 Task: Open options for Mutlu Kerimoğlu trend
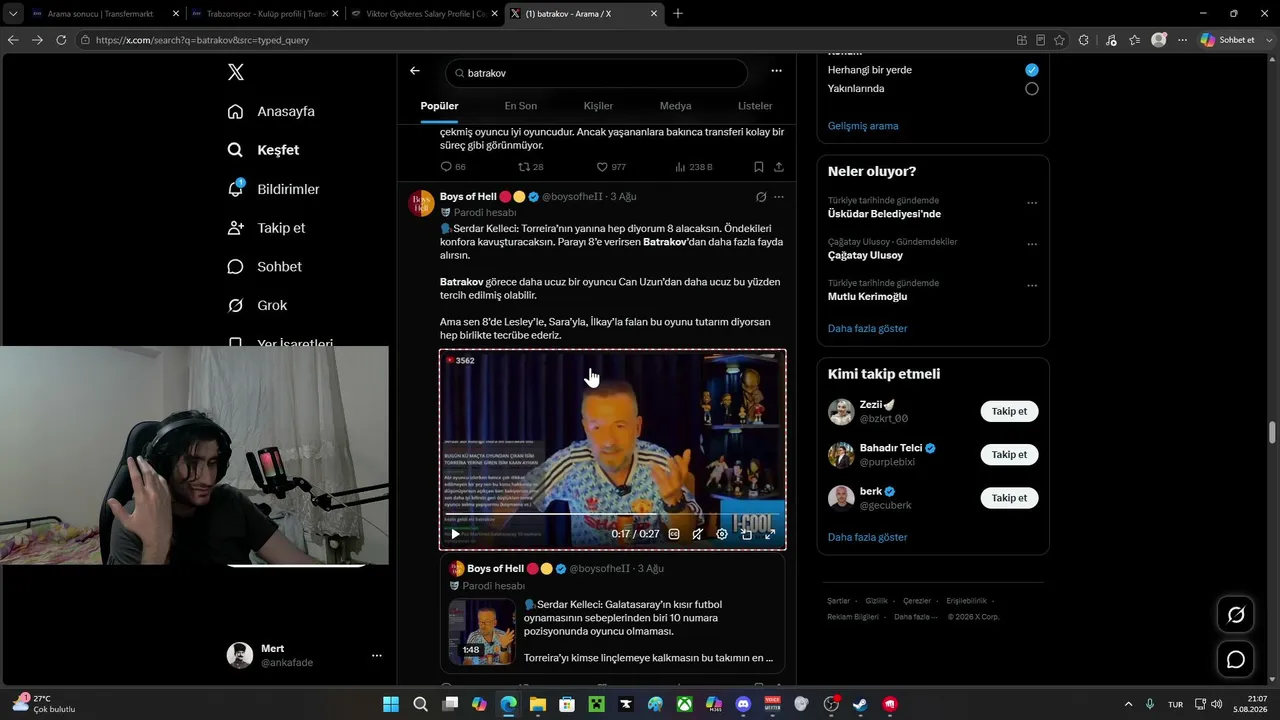(x=1032, y=286)
